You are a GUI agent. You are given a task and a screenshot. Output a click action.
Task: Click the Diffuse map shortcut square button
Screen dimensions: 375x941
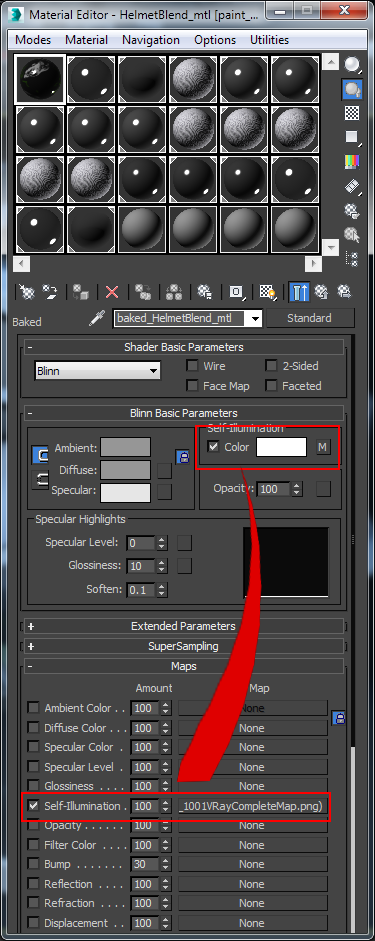pyautogui.click(x=164, y=470)
